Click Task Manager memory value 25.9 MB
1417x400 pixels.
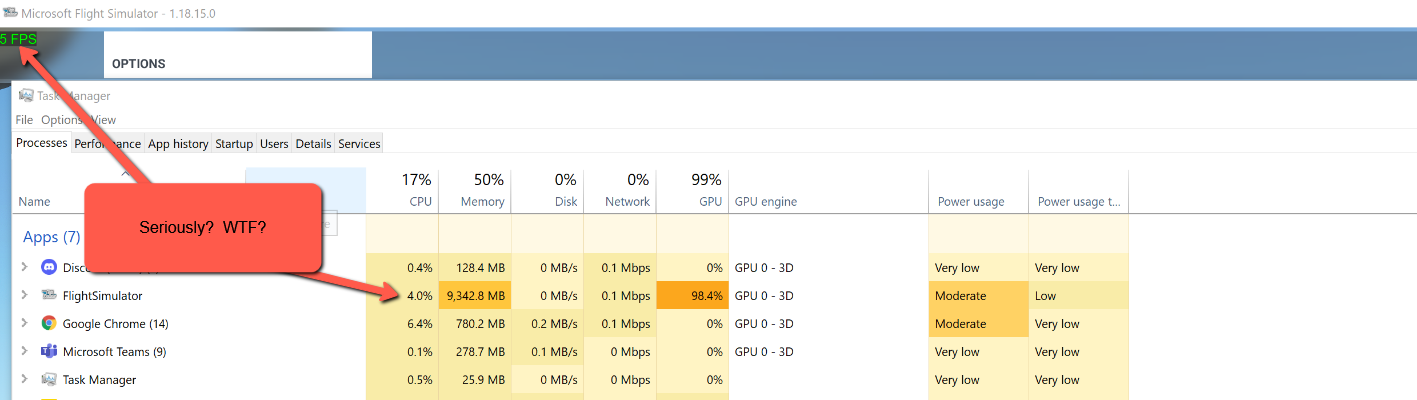click(475, 380)
